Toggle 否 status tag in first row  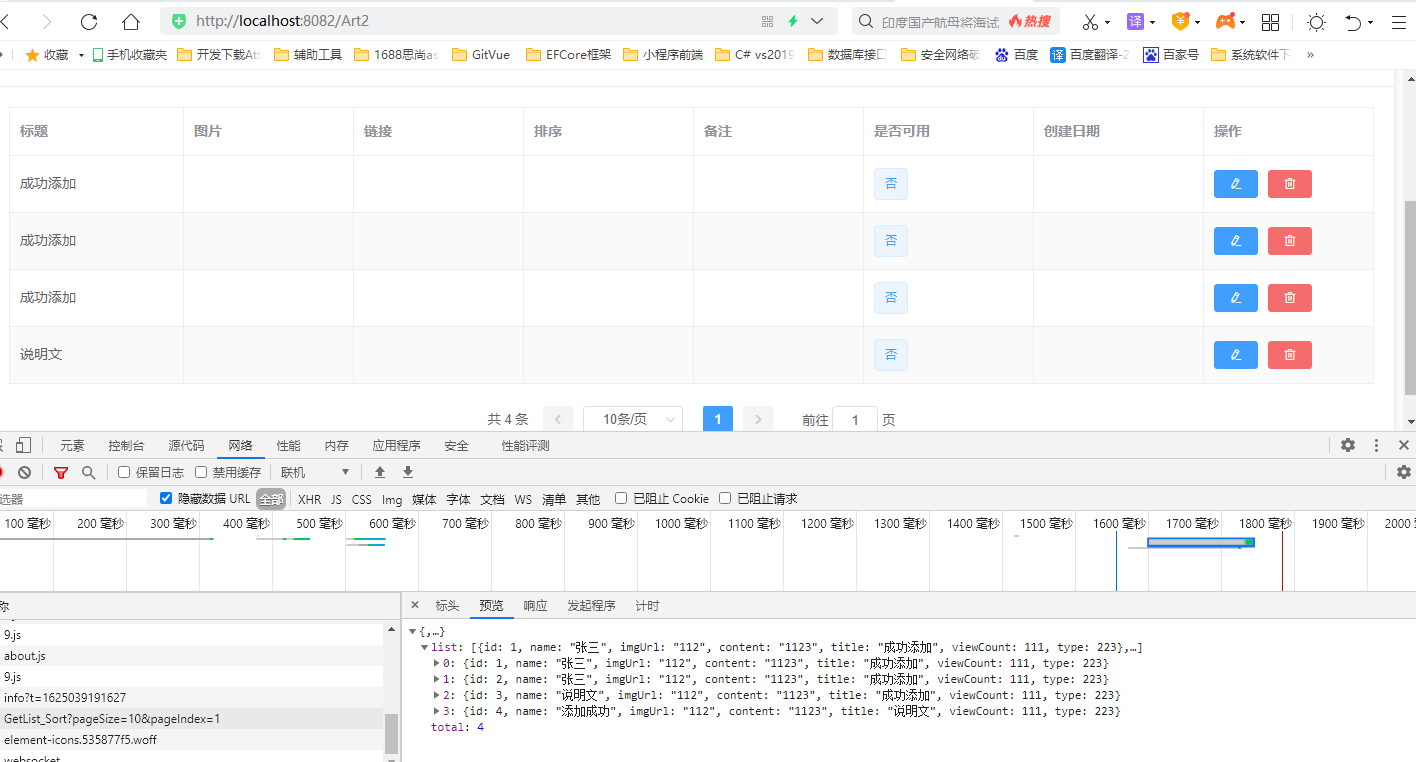tap(891, 184)
